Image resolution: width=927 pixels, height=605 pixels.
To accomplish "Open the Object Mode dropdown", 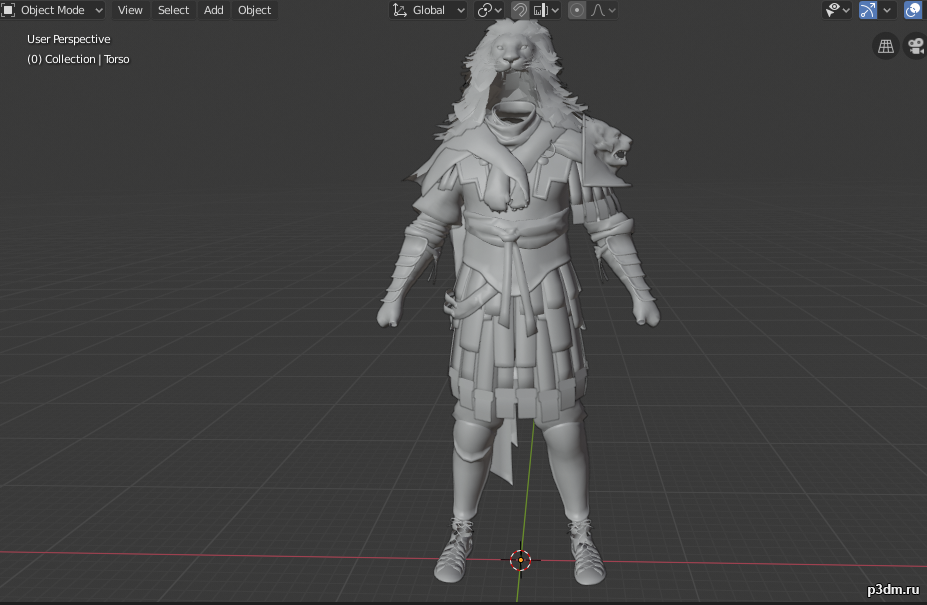I will (54, 10).
